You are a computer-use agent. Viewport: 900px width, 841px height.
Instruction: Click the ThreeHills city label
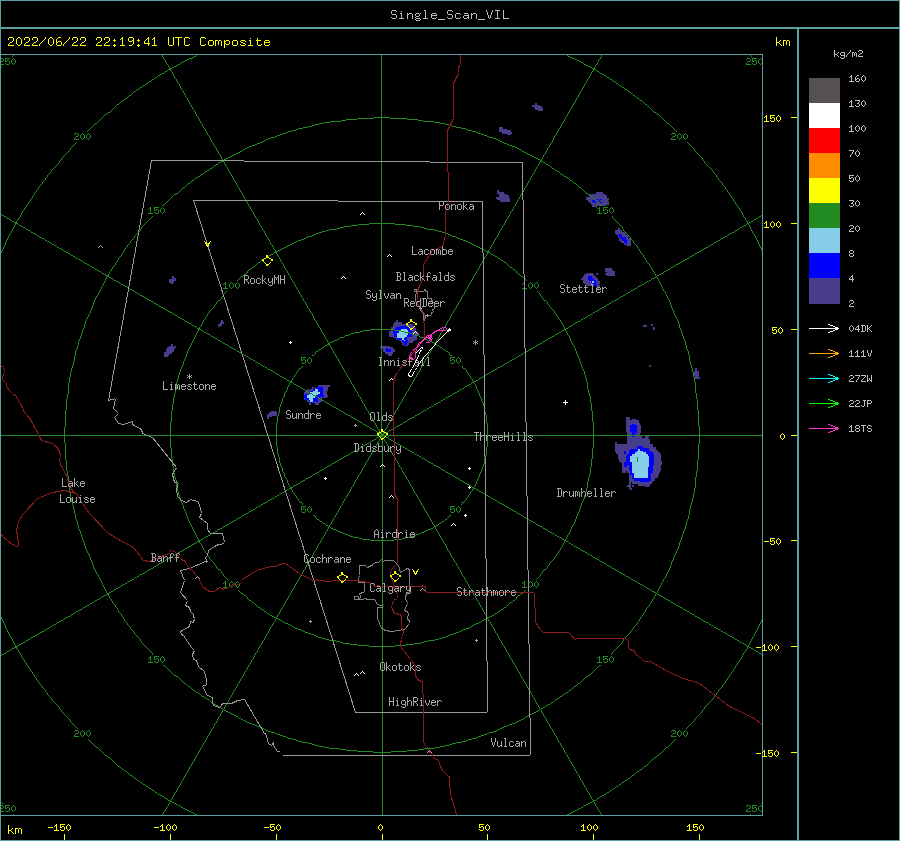click(503, 437)
